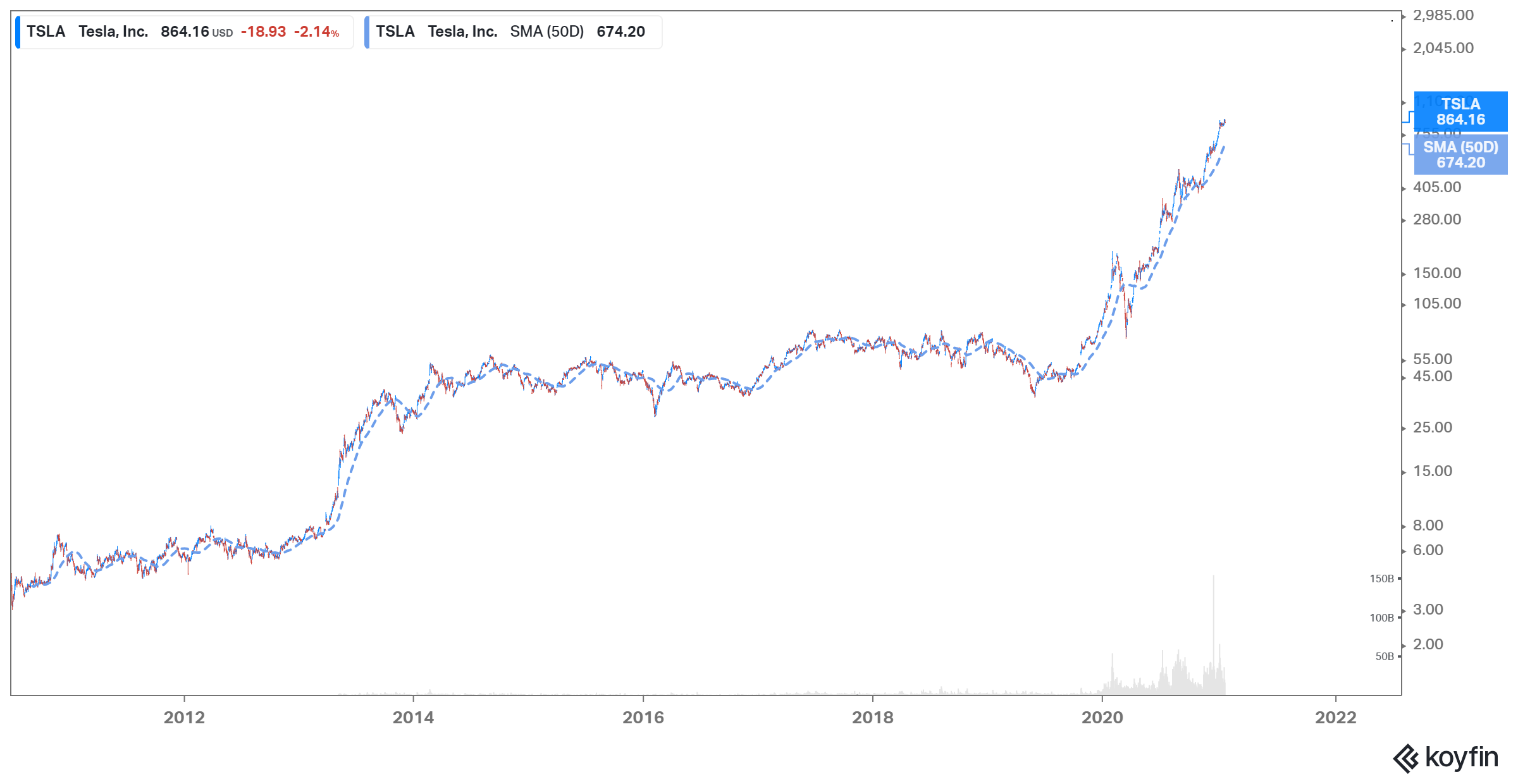This screenshot has height=784, width=1518.
Task: Click the 2014 time axis label
Action: [413, 718]
